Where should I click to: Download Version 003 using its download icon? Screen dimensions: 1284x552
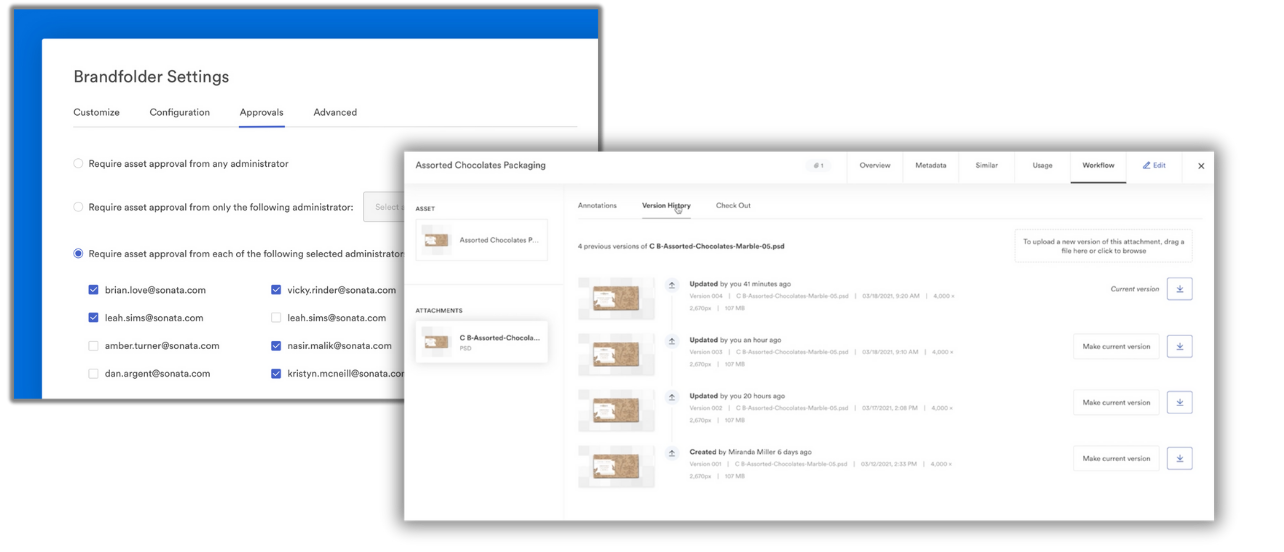tap(1180, 346)
